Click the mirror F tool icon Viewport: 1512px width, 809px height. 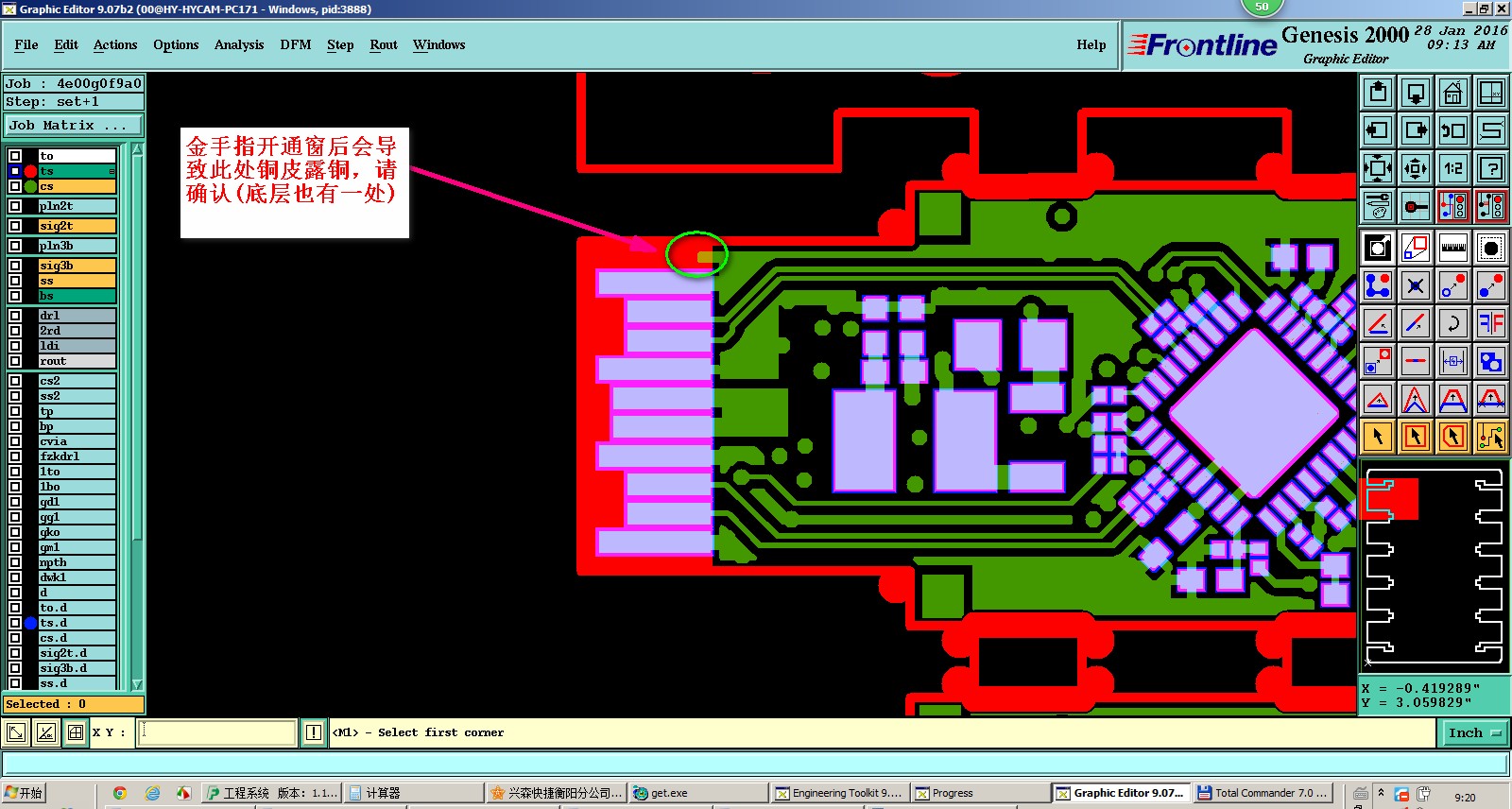pos(1491,323)
